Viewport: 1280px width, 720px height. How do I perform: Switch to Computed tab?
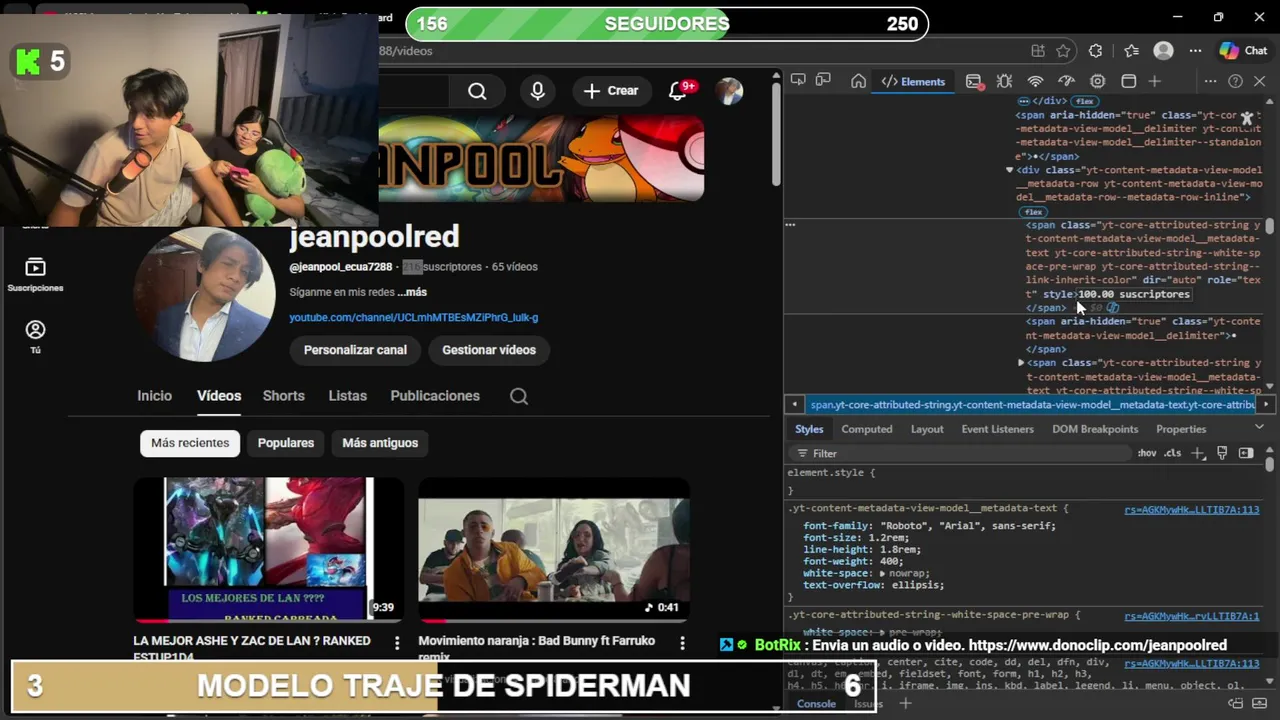pyautogui.click(x=866, y=429)
